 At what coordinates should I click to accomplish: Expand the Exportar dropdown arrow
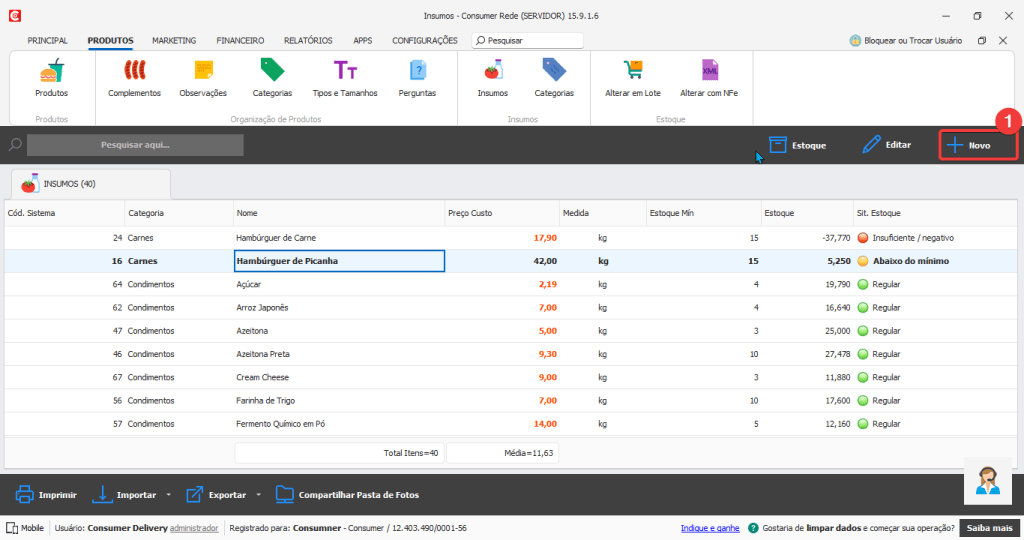tap(259, 495)
